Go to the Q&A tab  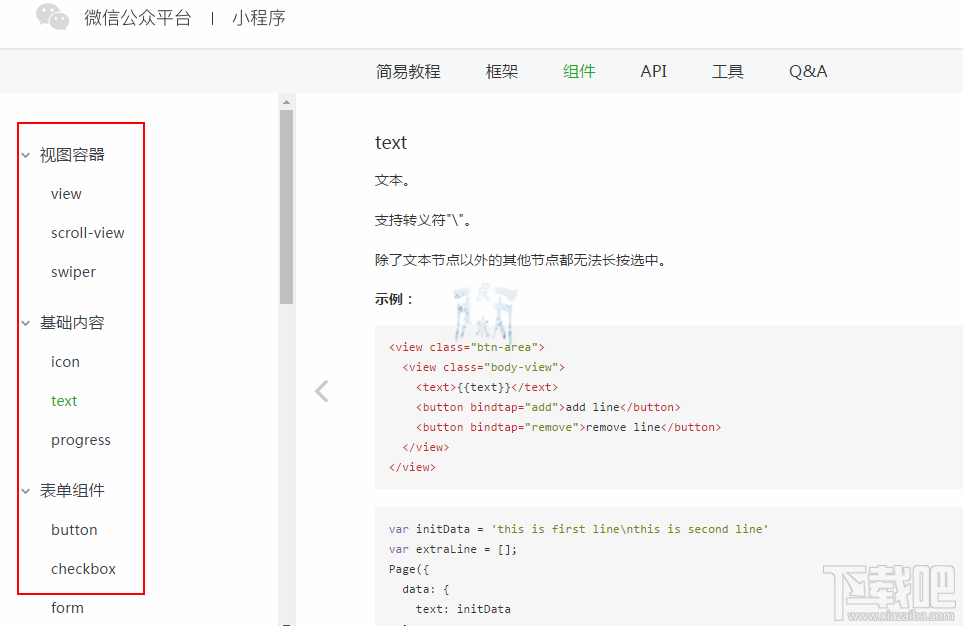click(x=808, y=71)
